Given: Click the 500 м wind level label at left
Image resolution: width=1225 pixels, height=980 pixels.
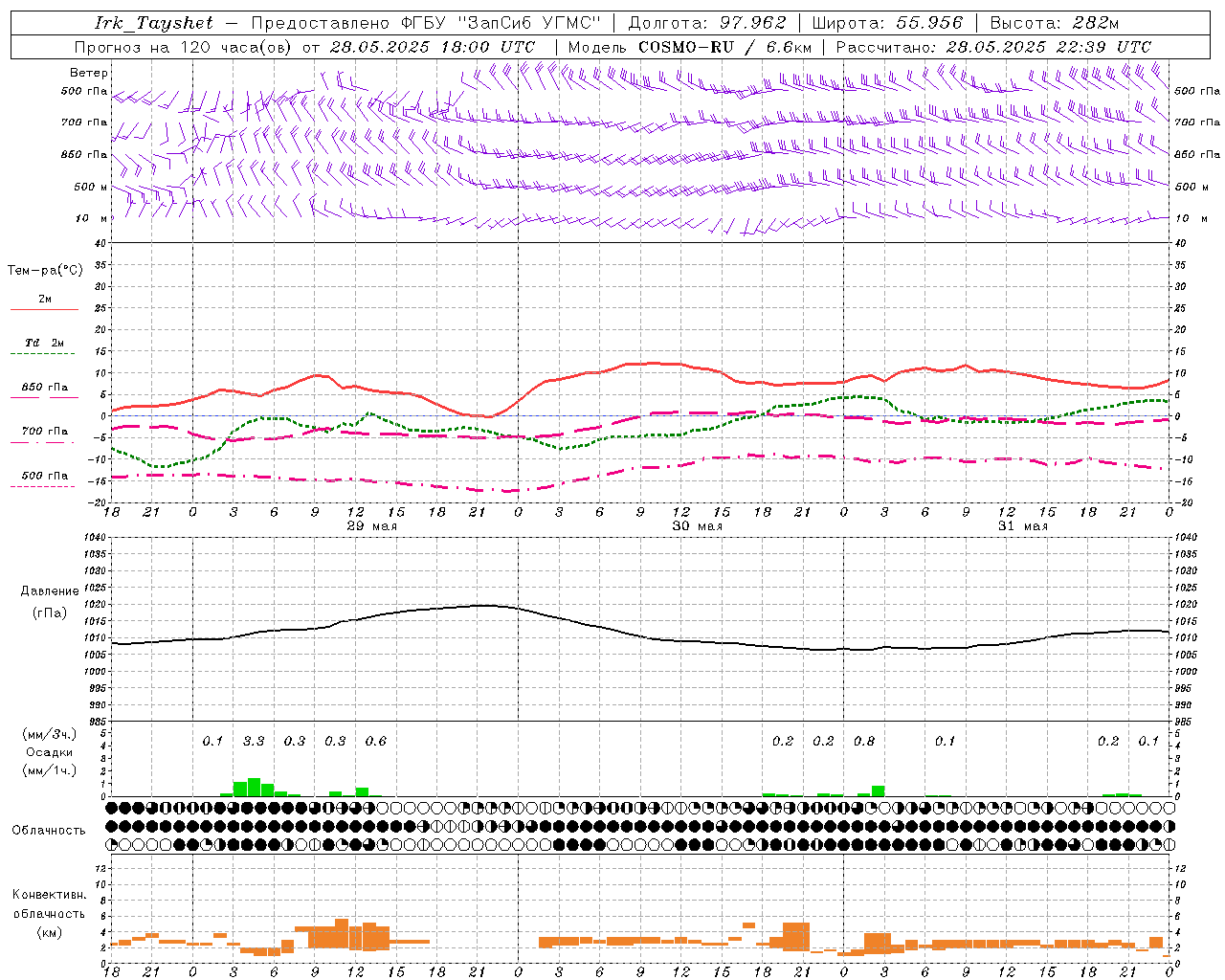Looking at the screenshot, I should tap(92, 187).
